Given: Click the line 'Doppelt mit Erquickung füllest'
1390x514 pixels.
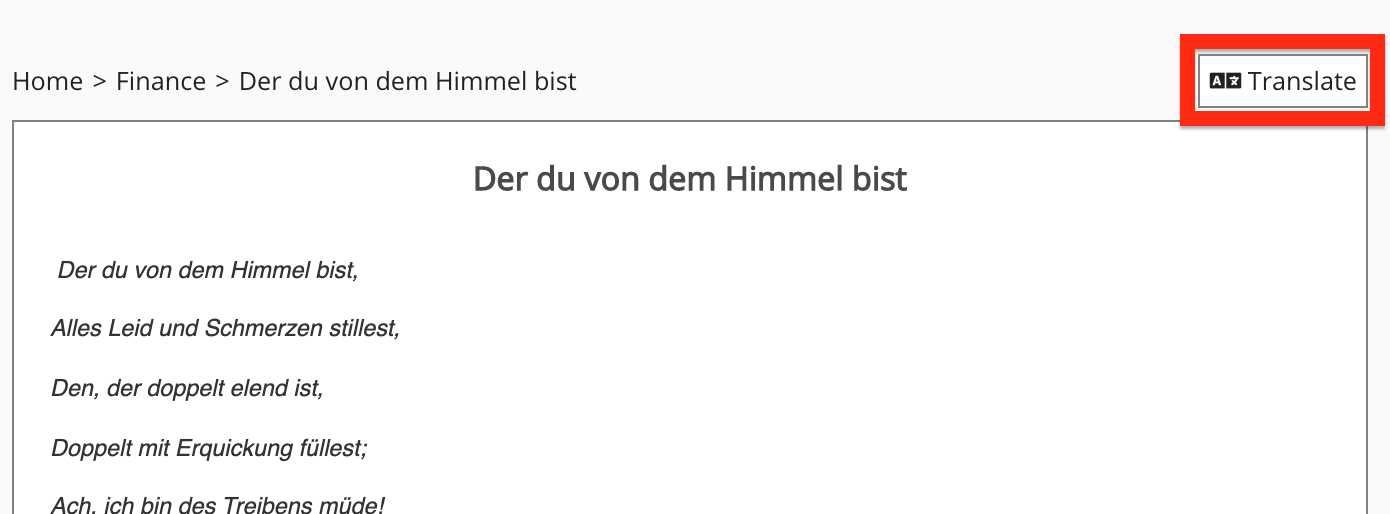Looking at the screenshot, I should [209, 448].
